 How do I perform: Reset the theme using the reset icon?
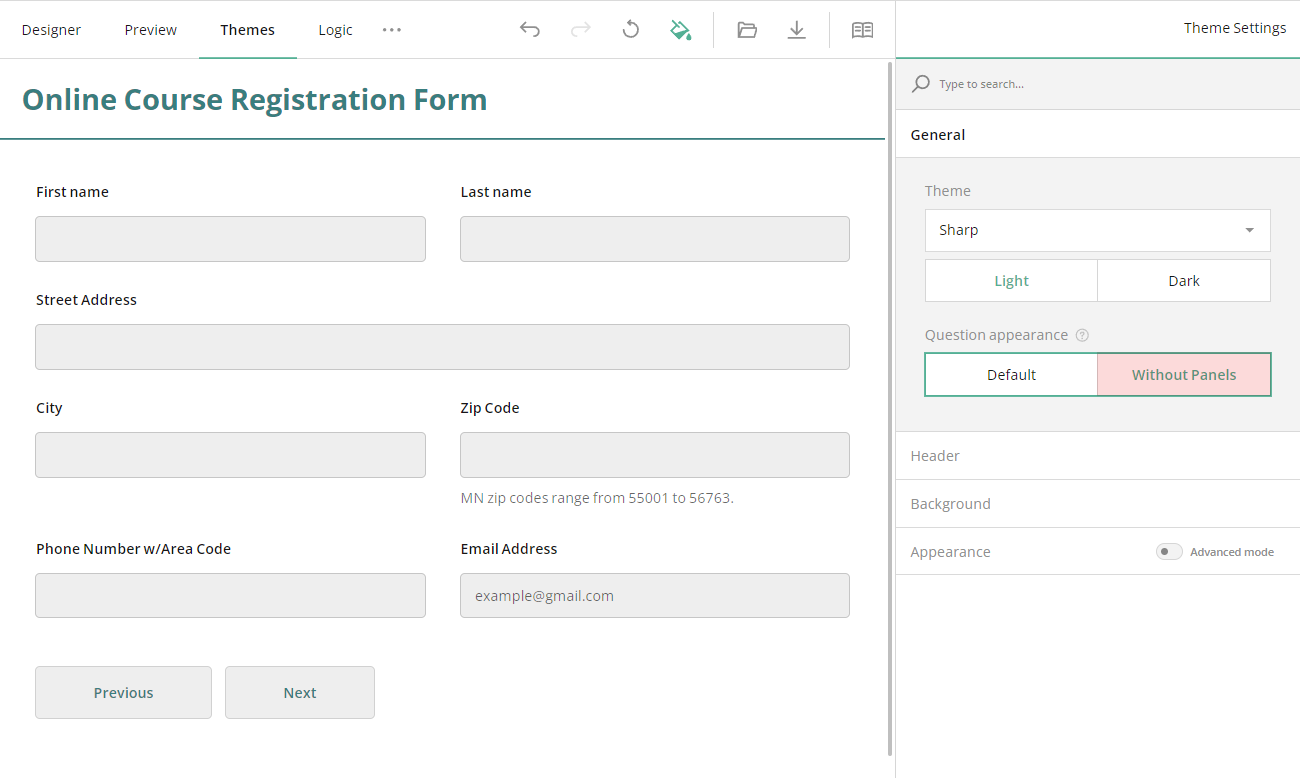(x=630, y=29)
